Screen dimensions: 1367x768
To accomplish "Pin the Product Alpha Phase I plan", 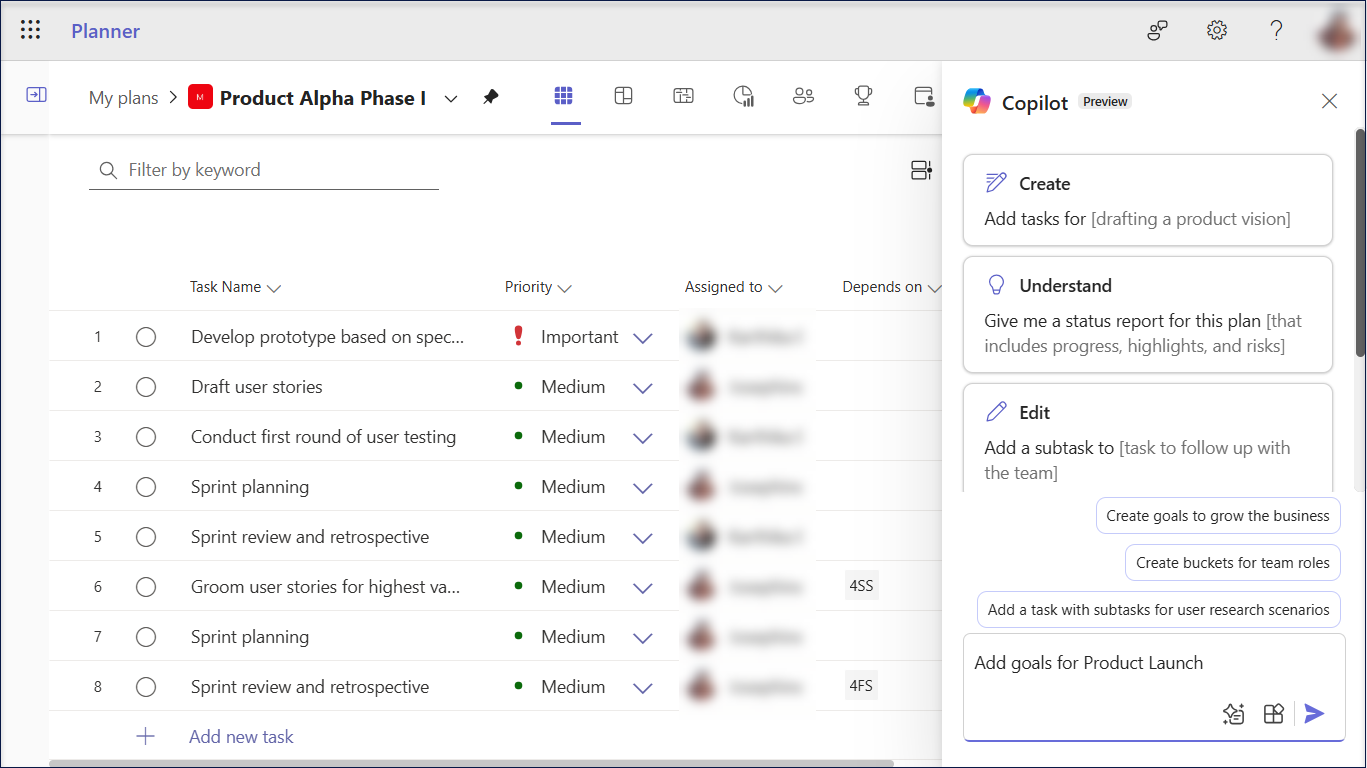I will click(490, 97).
